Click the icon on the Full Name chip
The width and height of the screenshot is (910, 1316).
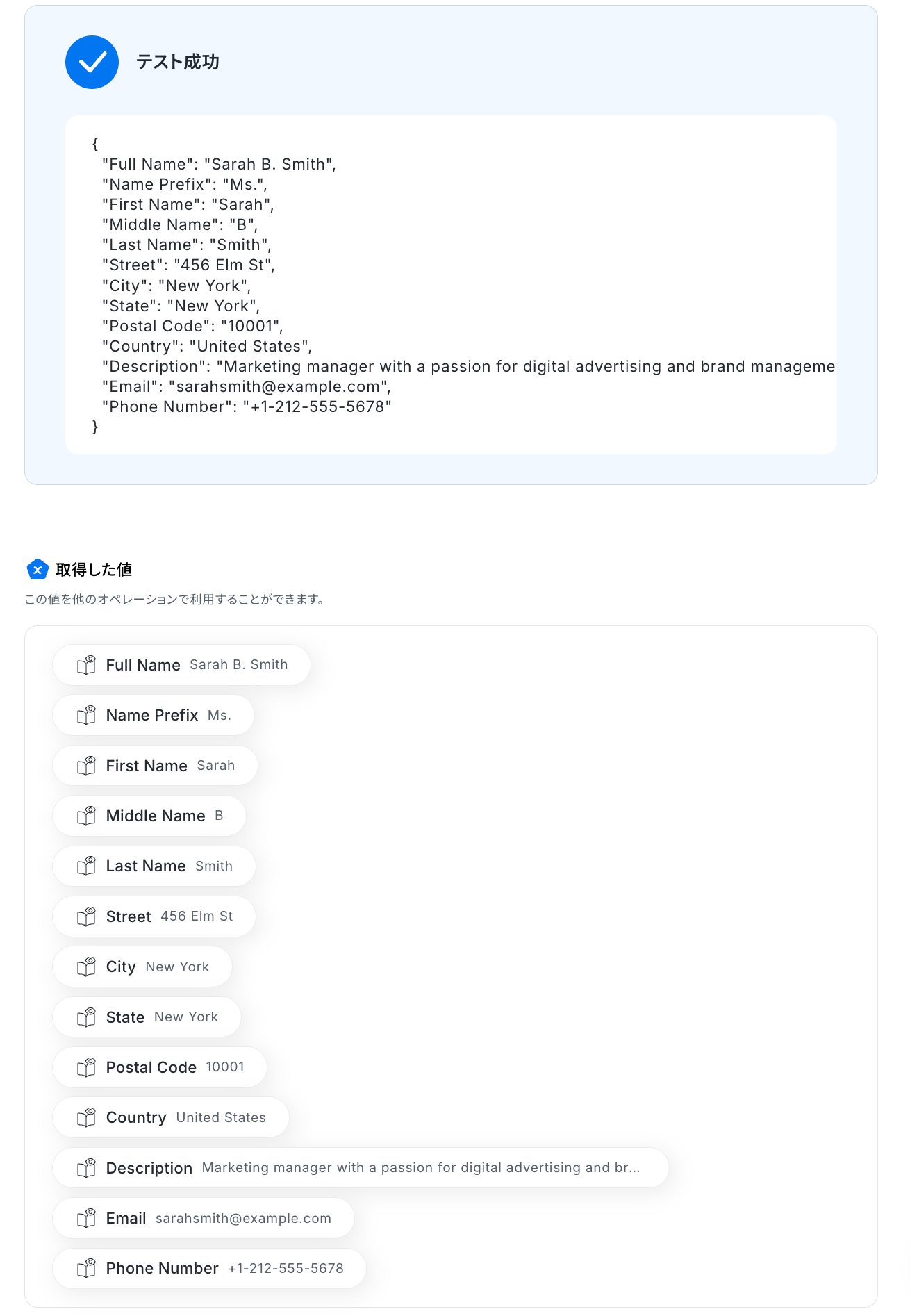tap(86, 665)
